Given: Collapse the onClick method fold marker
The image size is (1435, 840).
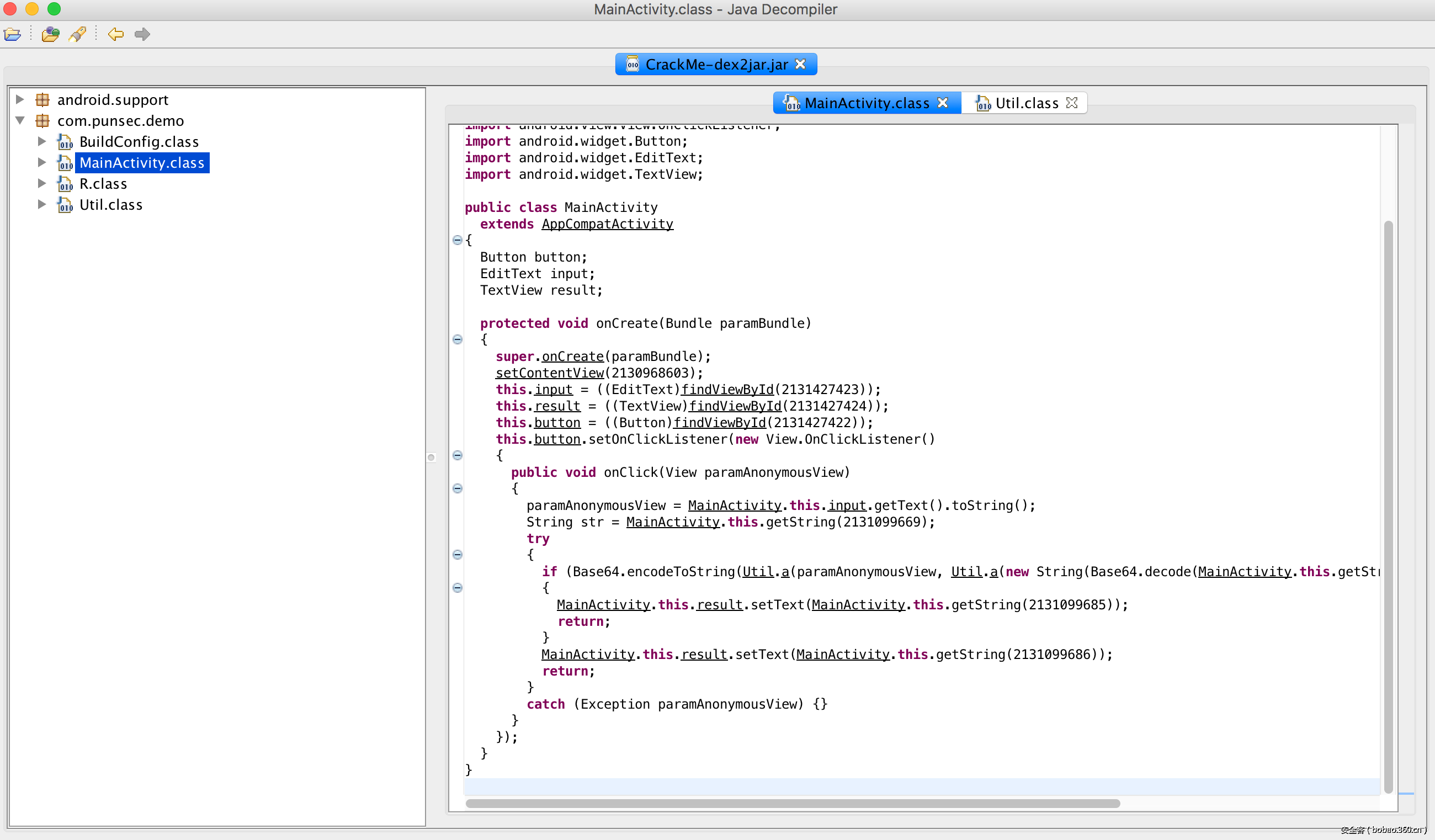Looking at the screenshot, I should (x=457, y=488).
